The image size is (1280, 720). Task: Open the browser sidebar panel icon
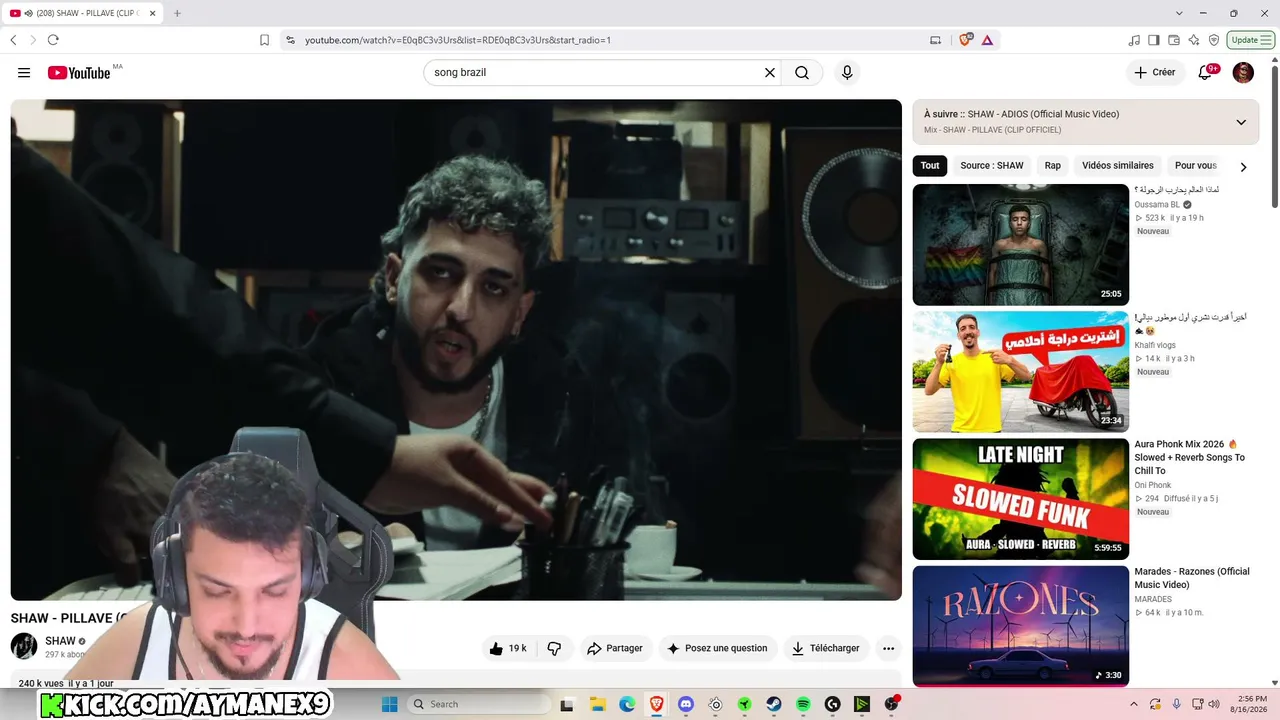pyautogui.click(x=1154, y=40)
